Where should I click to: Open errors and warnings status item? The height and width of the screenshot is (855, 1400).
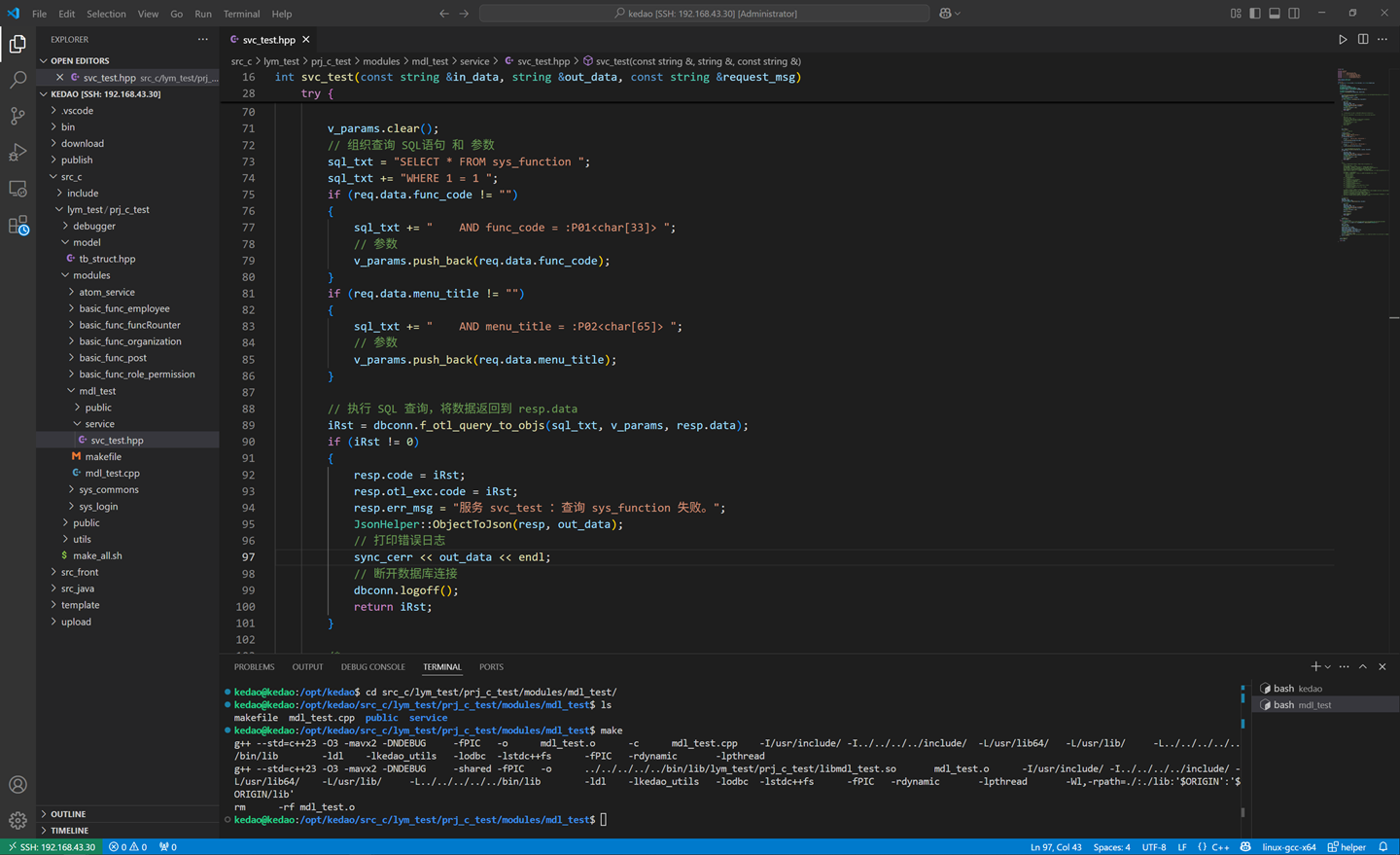pos(127,847)
